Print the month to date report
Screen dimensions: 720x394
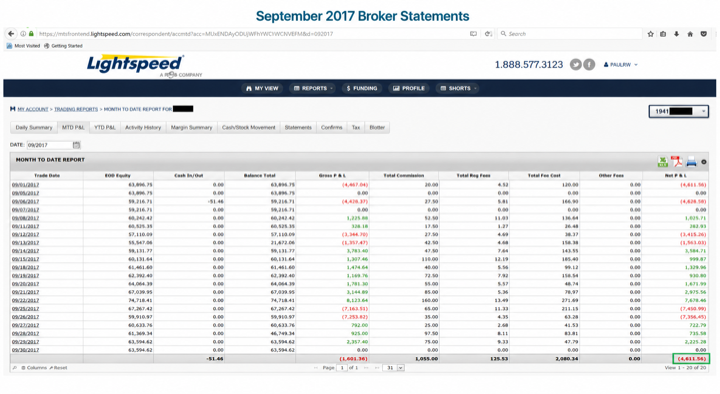point(691,162)
